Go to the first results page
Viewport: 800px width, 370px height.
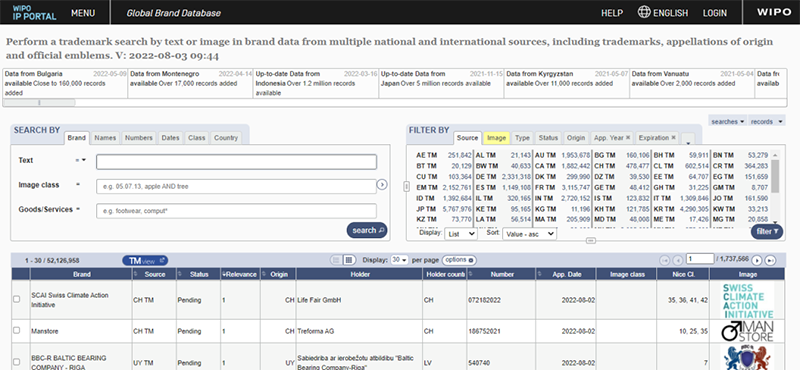click(665, 260)
